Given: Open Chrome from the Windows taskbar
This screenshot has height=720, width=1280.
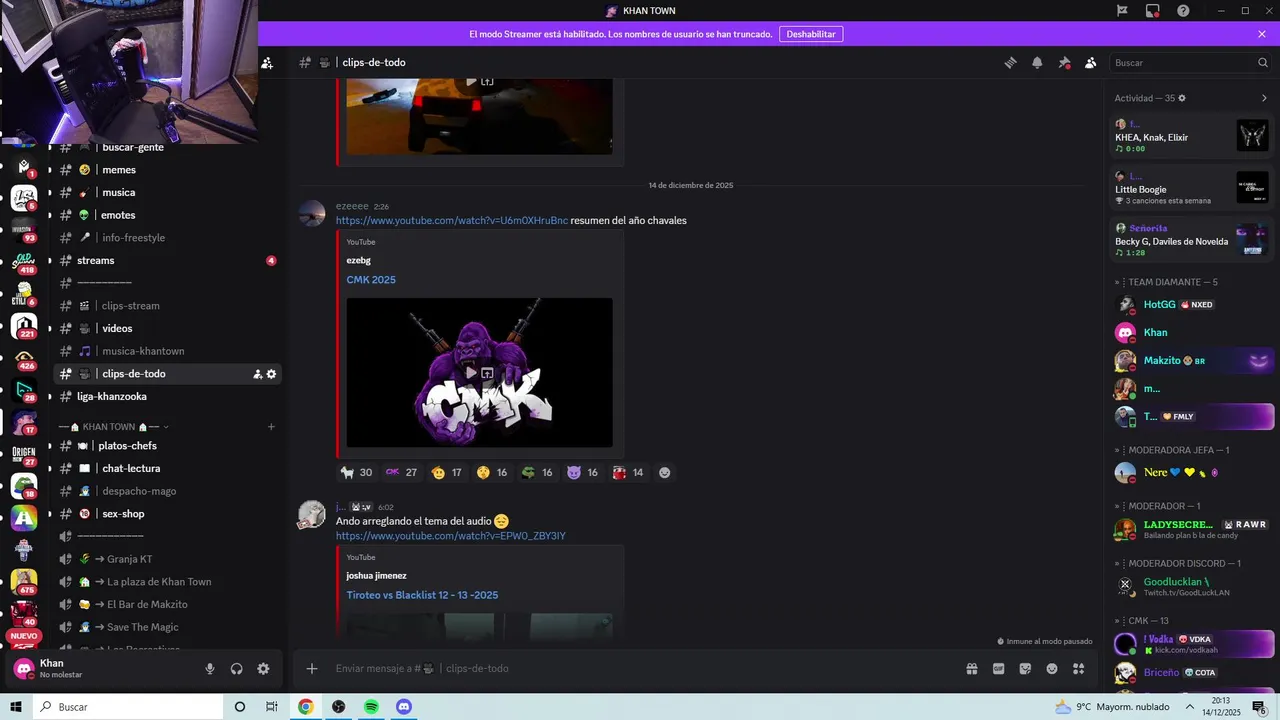Looking at the screenshot, I should click(305, 707).
